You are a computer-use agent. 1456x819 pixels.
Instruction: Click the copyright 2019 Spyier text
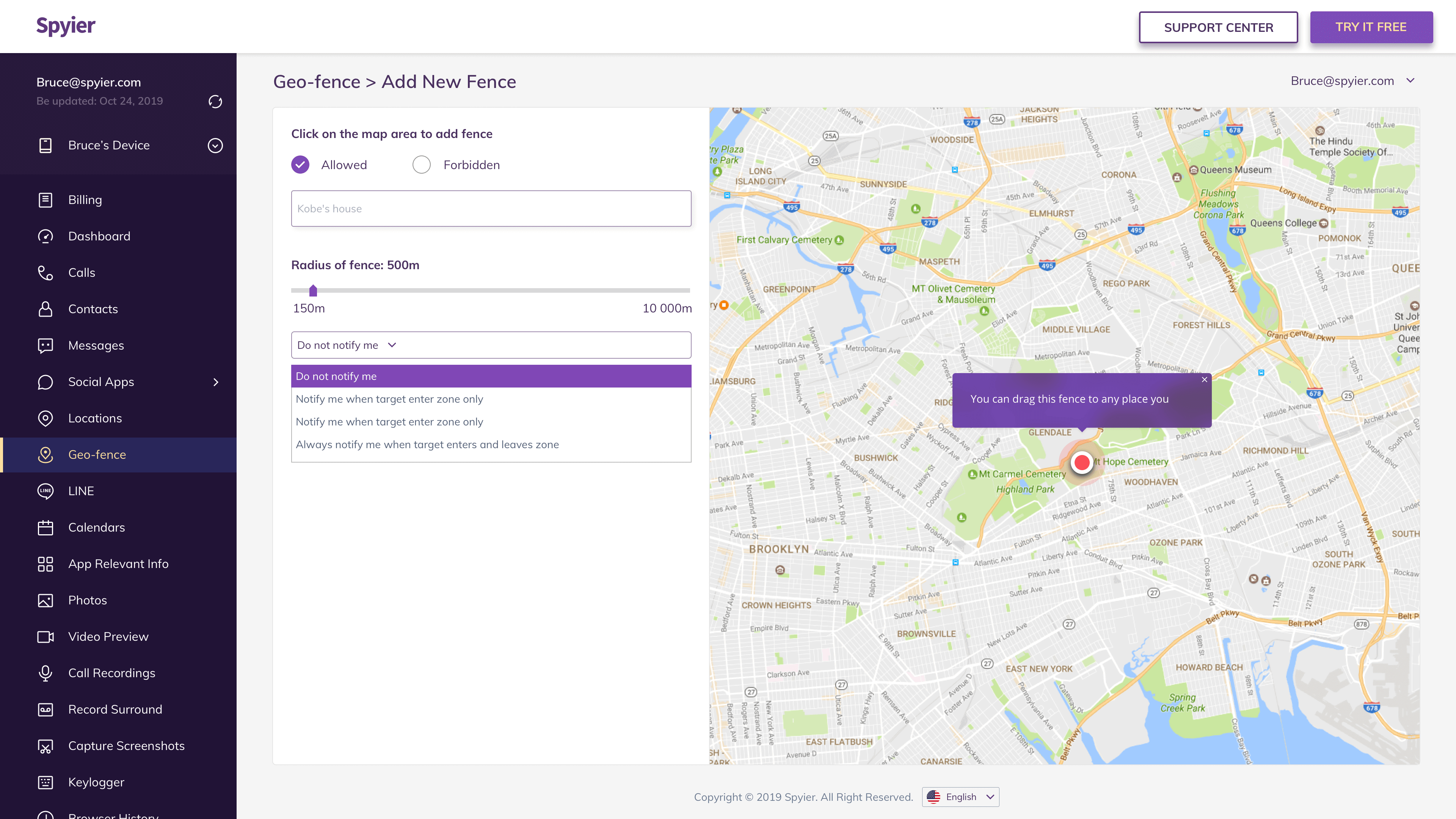pos(803,797)
